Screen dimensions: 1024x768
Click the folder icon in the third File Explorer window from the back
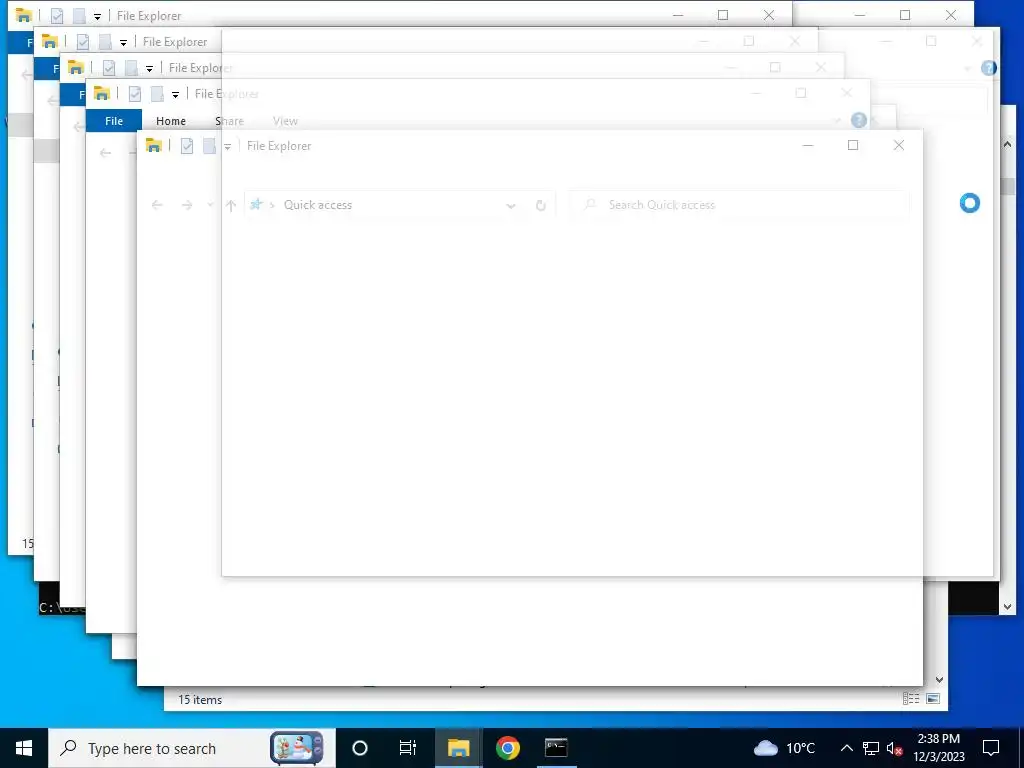coord(76,67)
